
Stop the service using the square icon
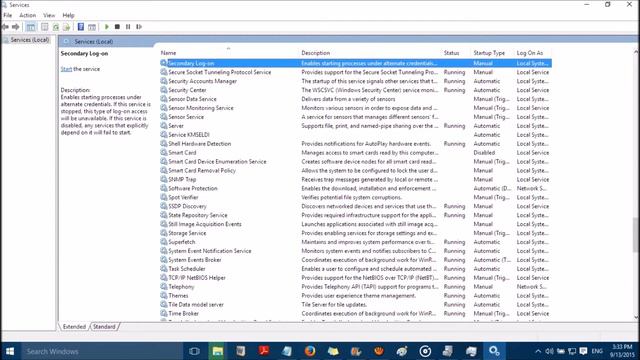117,27
